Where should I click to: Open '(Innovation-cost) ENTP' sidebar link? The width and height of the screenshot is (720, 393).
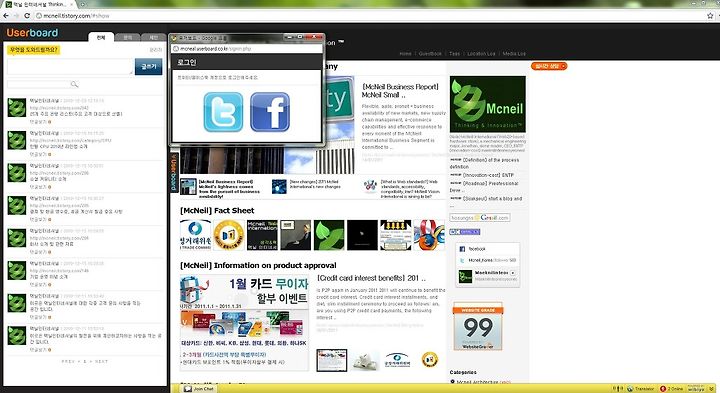tap(488, 175)
